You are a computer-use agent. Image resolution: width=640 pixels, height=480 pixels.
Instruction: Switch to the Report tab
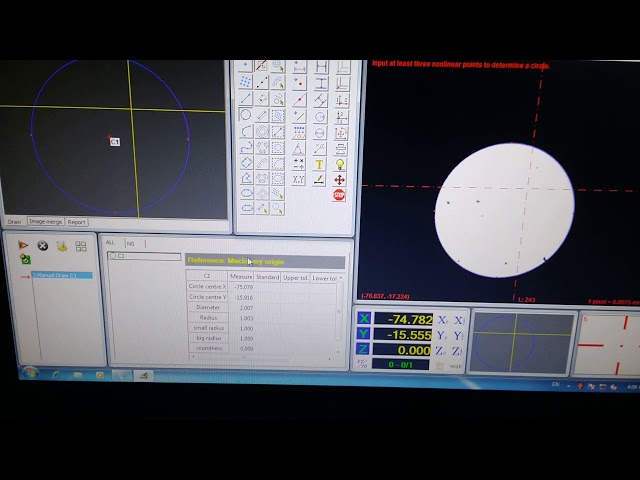click(76, 222)
